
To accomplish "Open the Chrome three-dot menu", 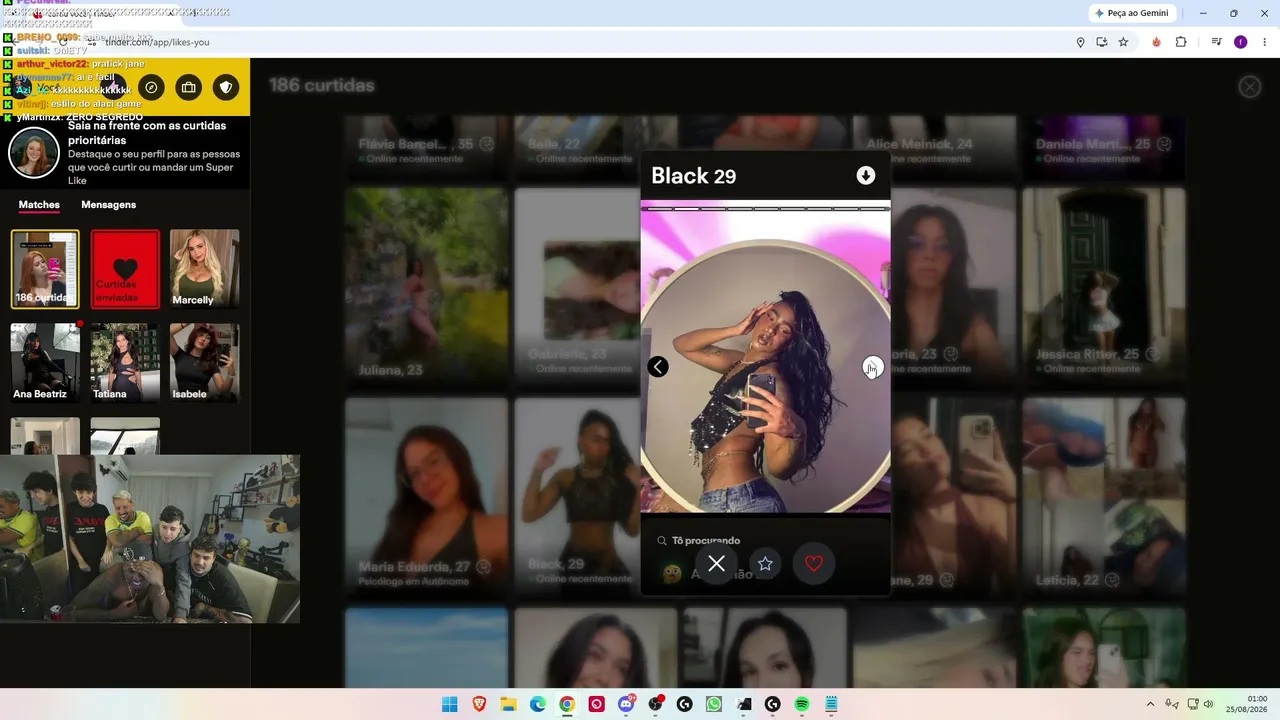I will click(1265, 42).
